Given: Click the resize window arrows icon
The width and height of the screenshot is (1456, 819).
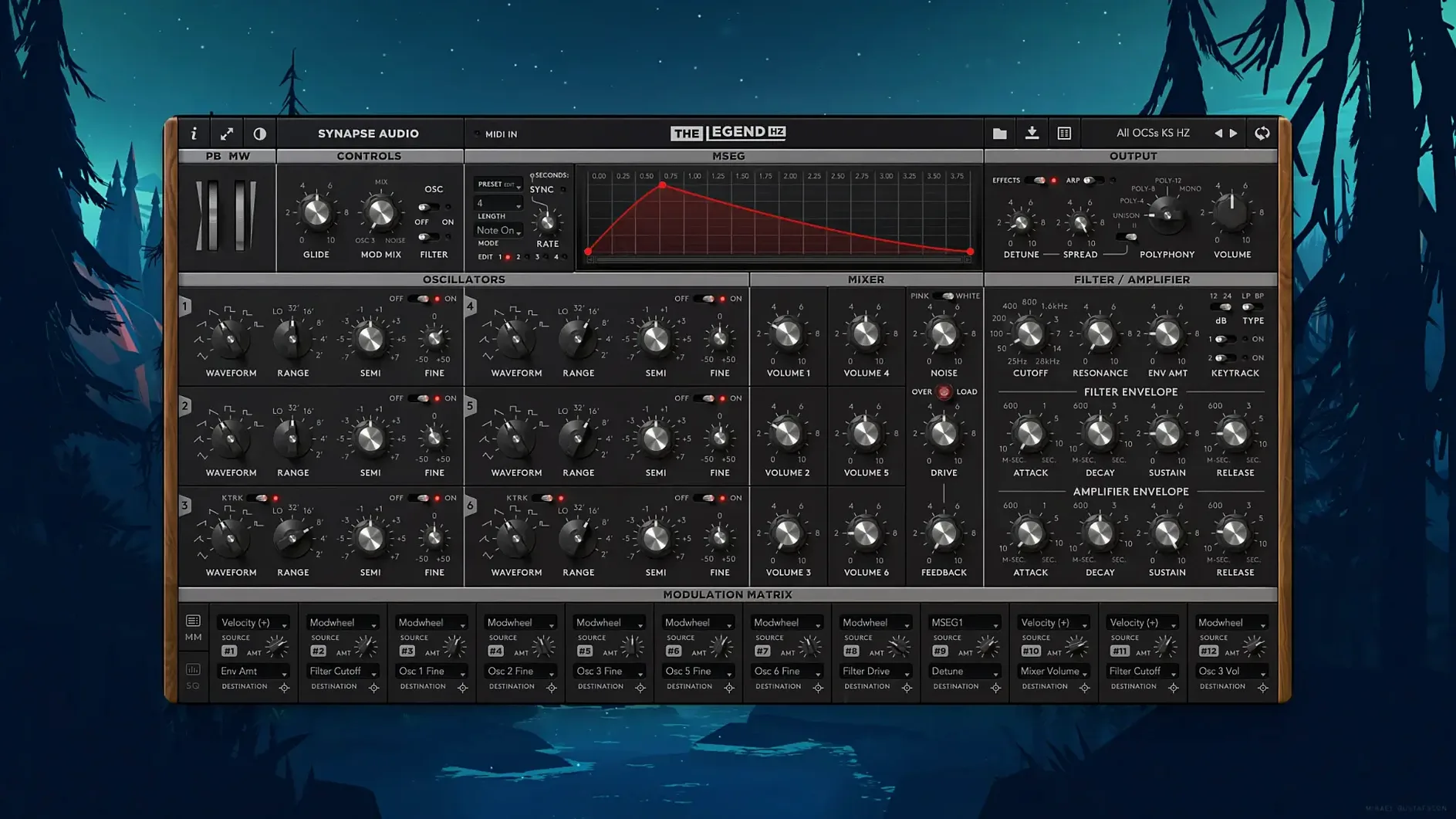Looking at the screenshot, I should (227, 134).
